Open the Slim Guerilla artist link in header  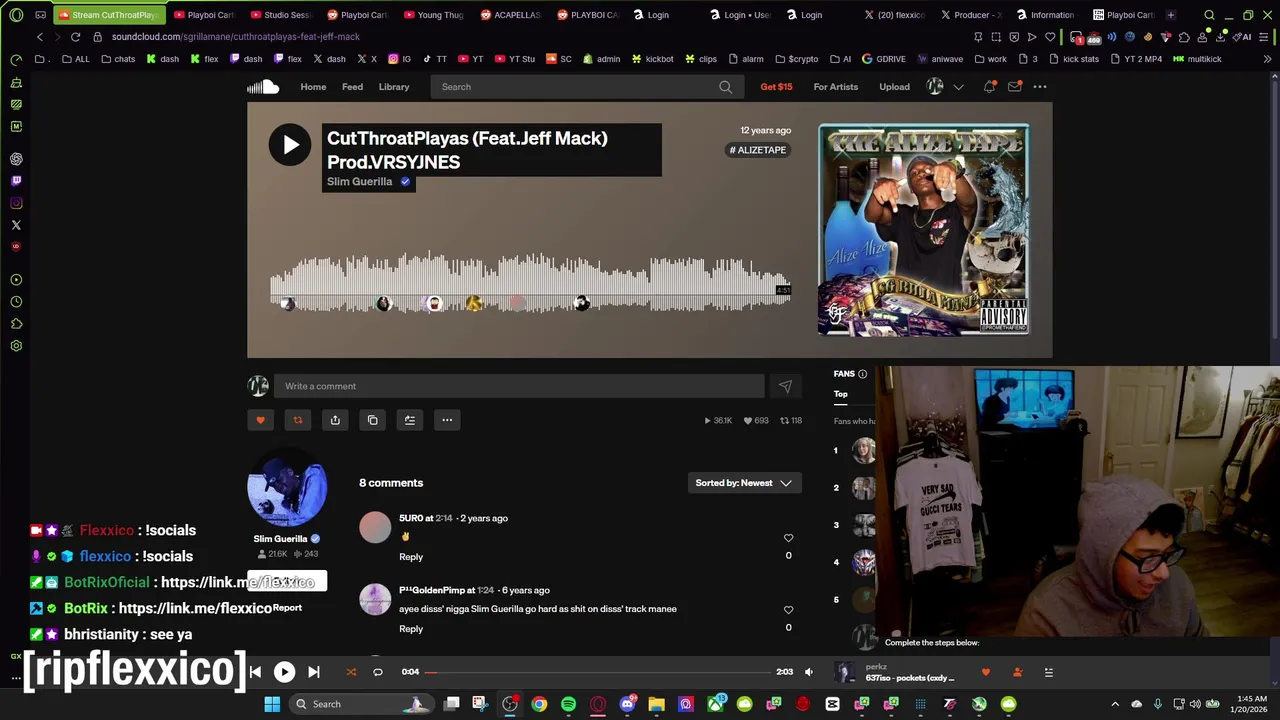[359, 182]
